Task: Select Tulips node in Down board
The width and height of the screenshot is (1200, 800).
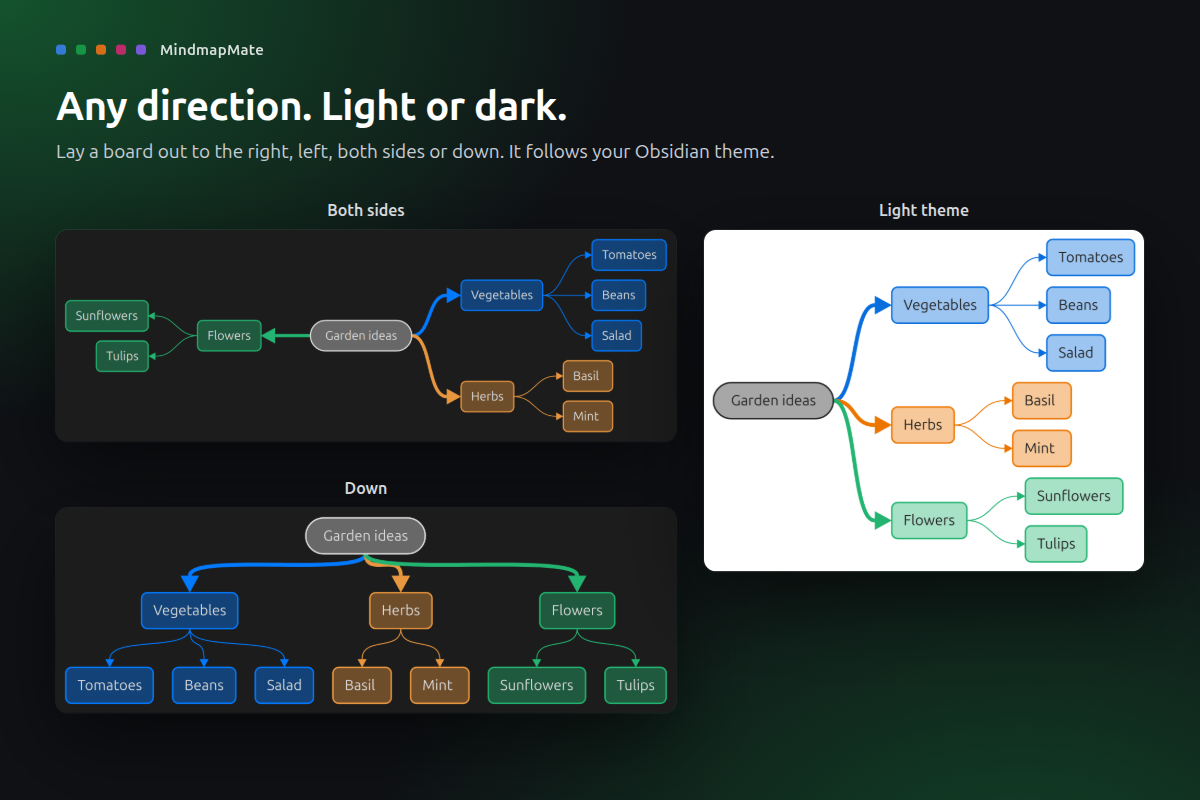Action: pyautogui.click(x=635, y=685)
